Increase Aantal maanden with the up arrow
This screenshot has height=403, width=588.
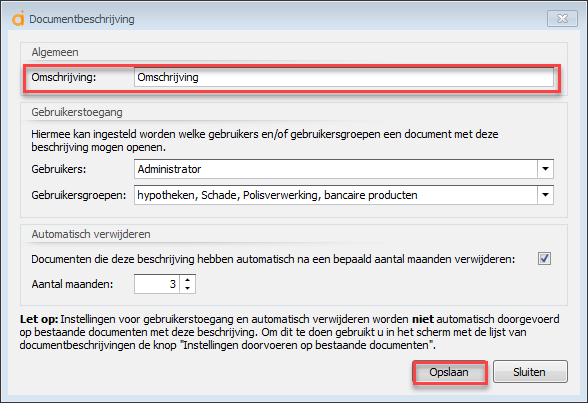tap(188, 280)
